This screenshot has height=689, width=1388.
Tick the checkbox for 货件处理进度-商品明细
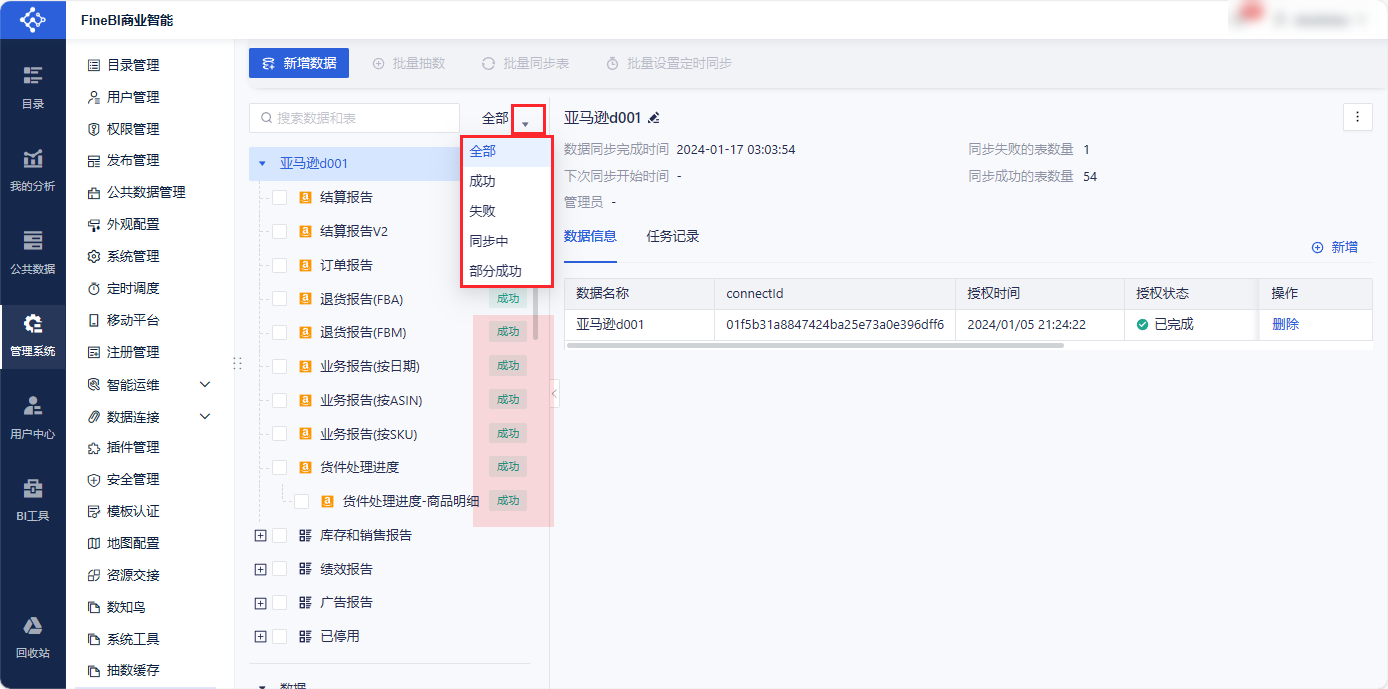point(301,501)
